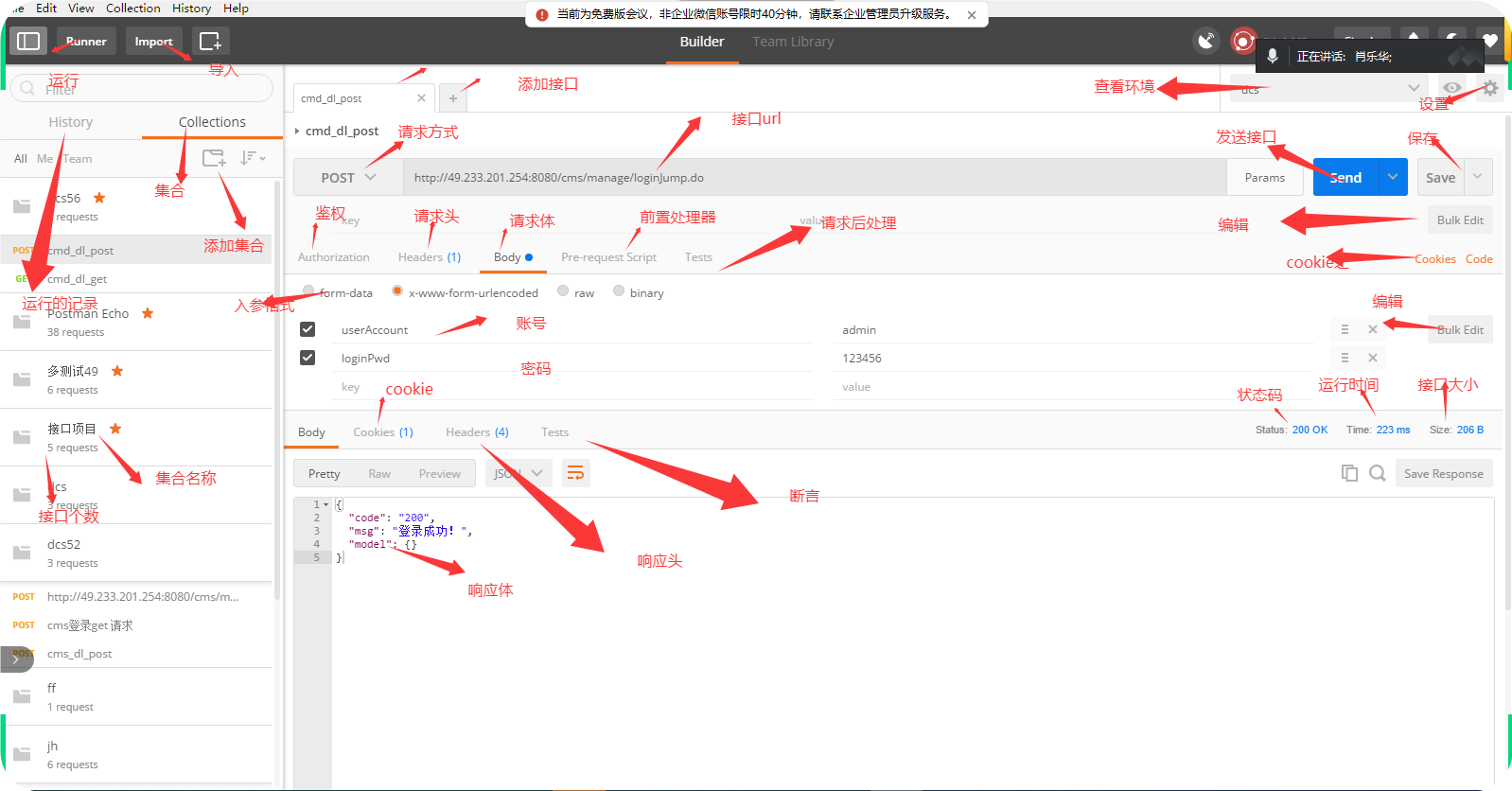Switch to the Collections sidebar tab
1512x791 pixels.
tap(212, 122)
